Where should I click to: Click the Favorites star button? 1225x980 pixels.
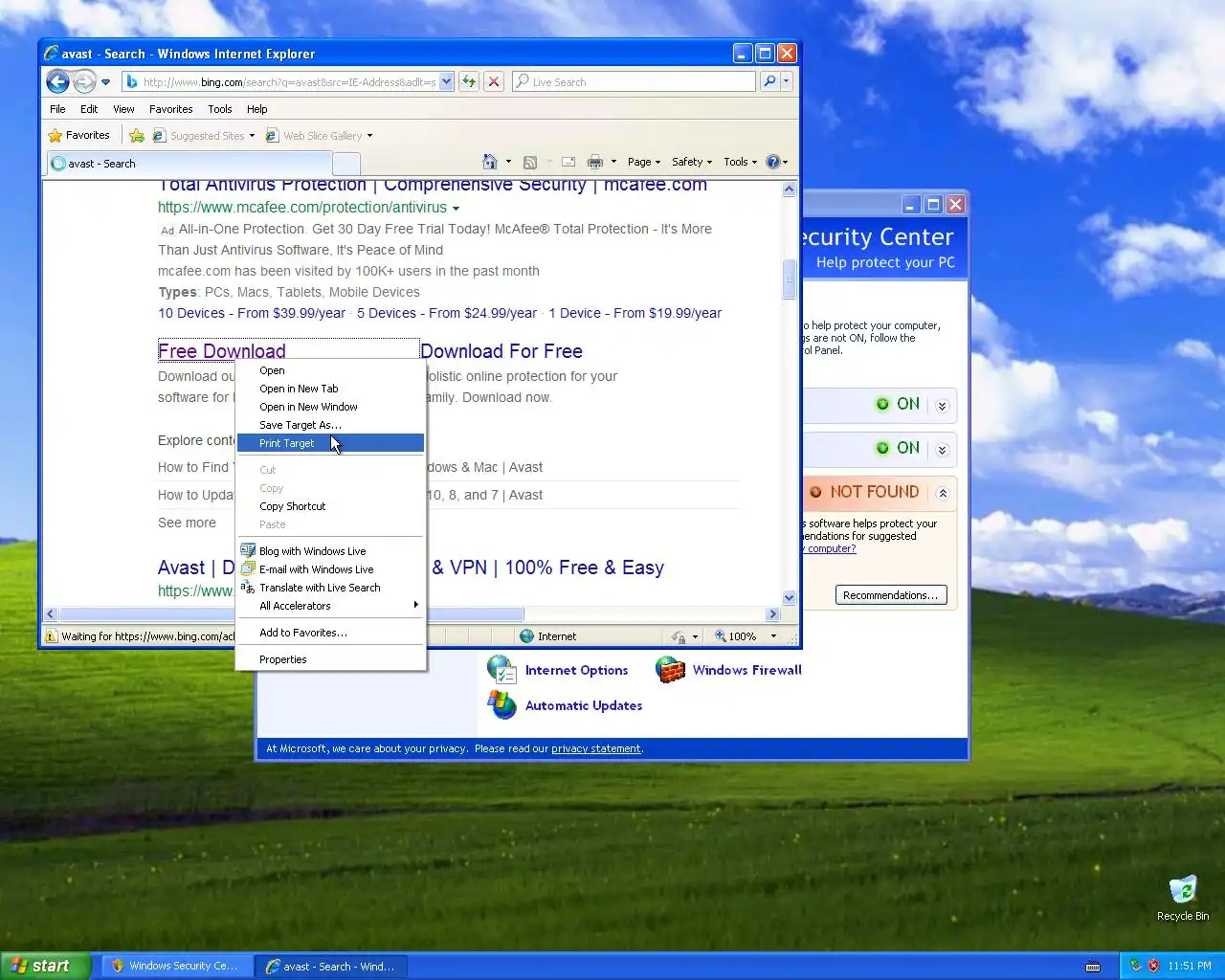[79, 136]
